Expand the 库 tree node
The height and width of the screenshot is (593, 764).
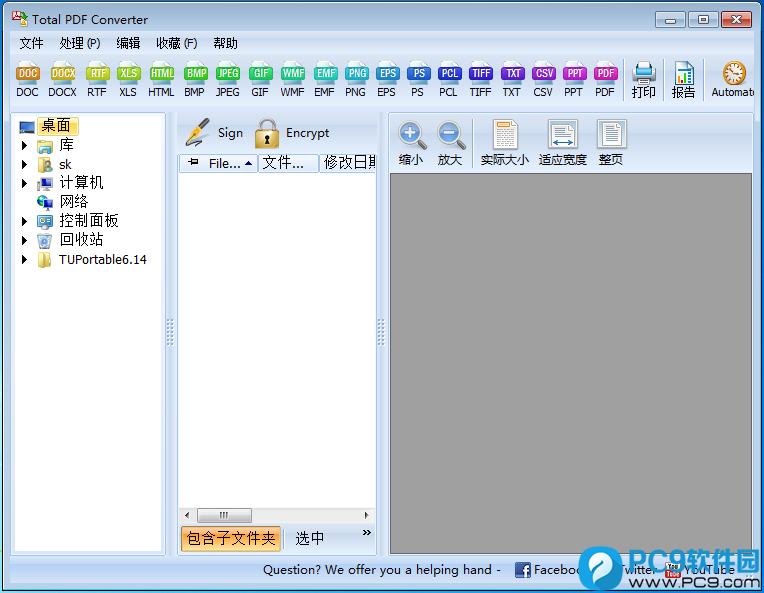pyautogui.click(x=24, y=145)
